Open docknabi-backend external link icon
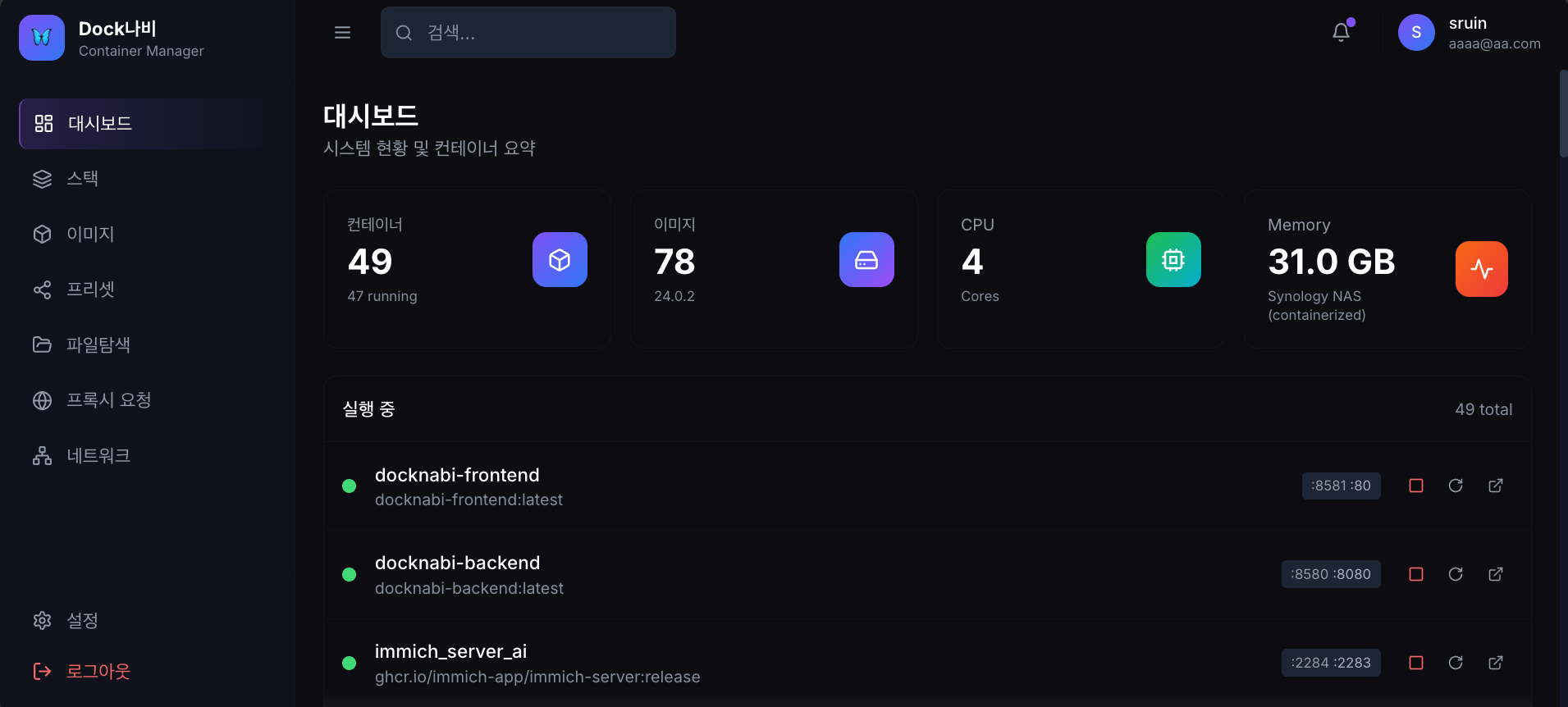 (1496, 574)
